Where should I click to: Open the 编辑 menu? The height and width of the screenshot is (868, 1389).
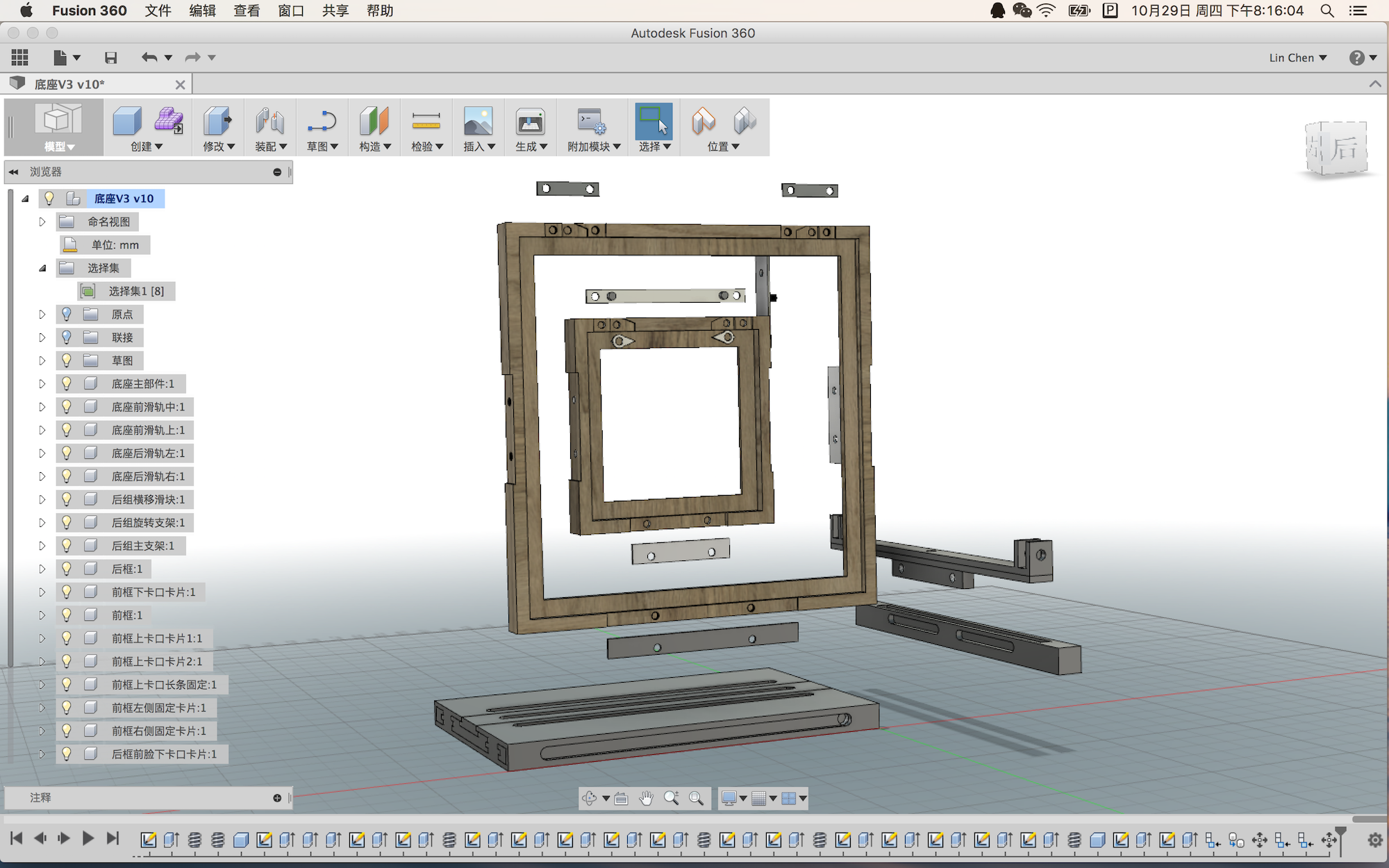[202, 10]
